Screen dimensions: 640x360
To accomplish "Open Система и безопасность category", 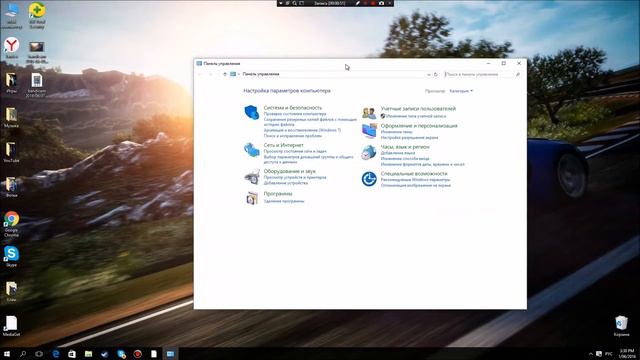I will click(293, 108).
